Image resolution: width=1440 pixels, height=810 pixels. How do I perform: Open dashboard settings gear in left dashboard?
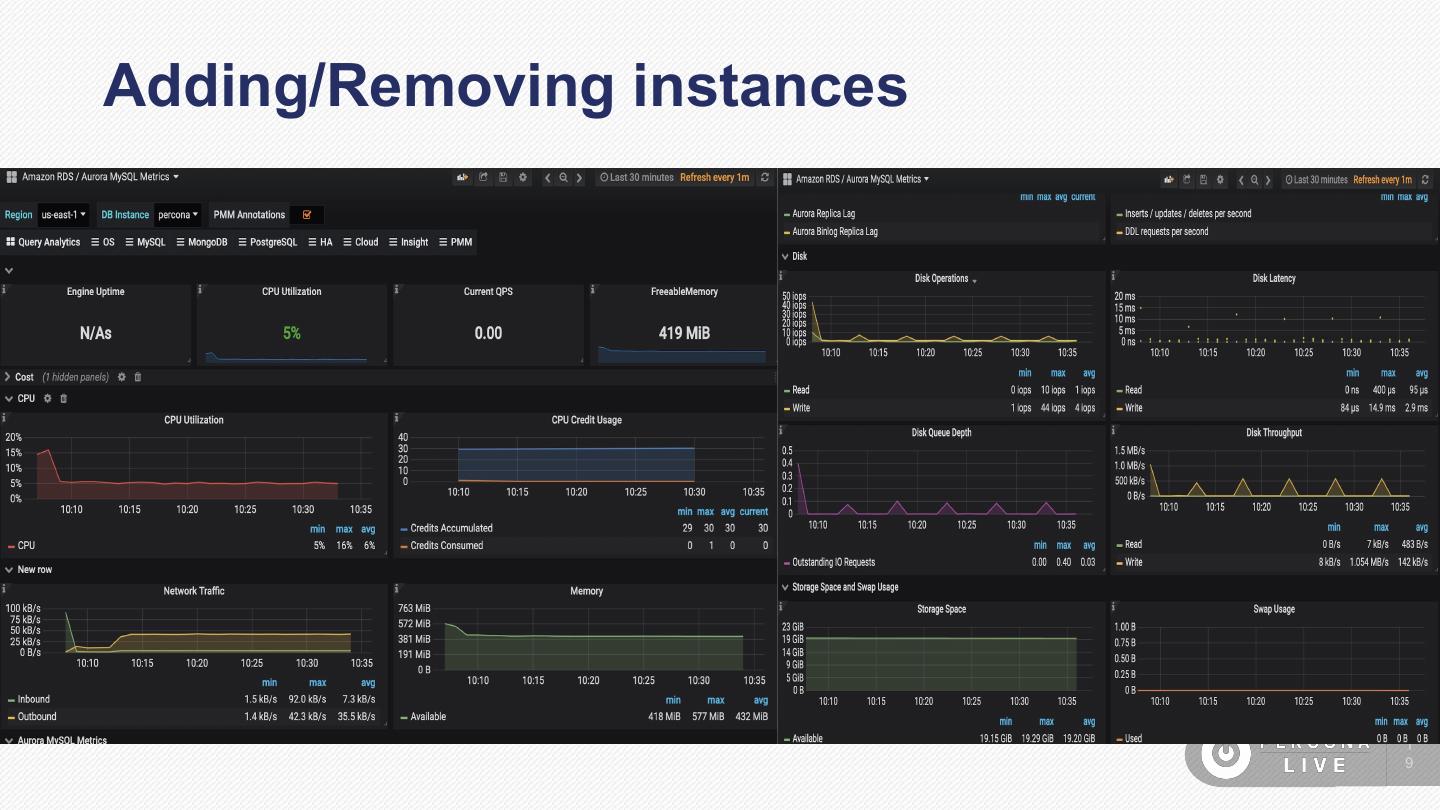click(x=522, y=178)
